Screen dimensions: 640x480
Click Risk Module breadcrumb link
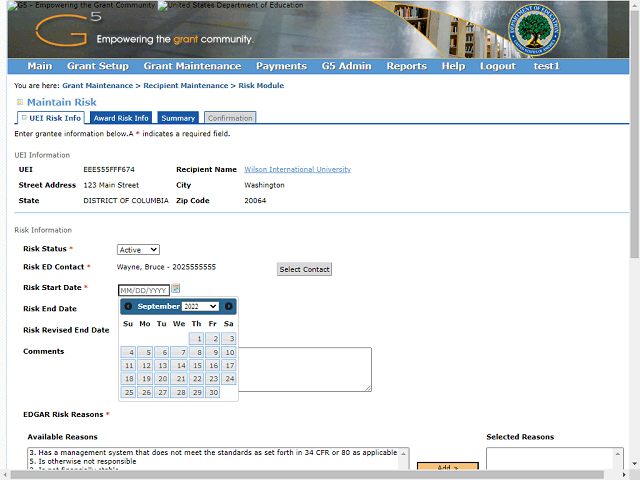[x=261, y=86]
